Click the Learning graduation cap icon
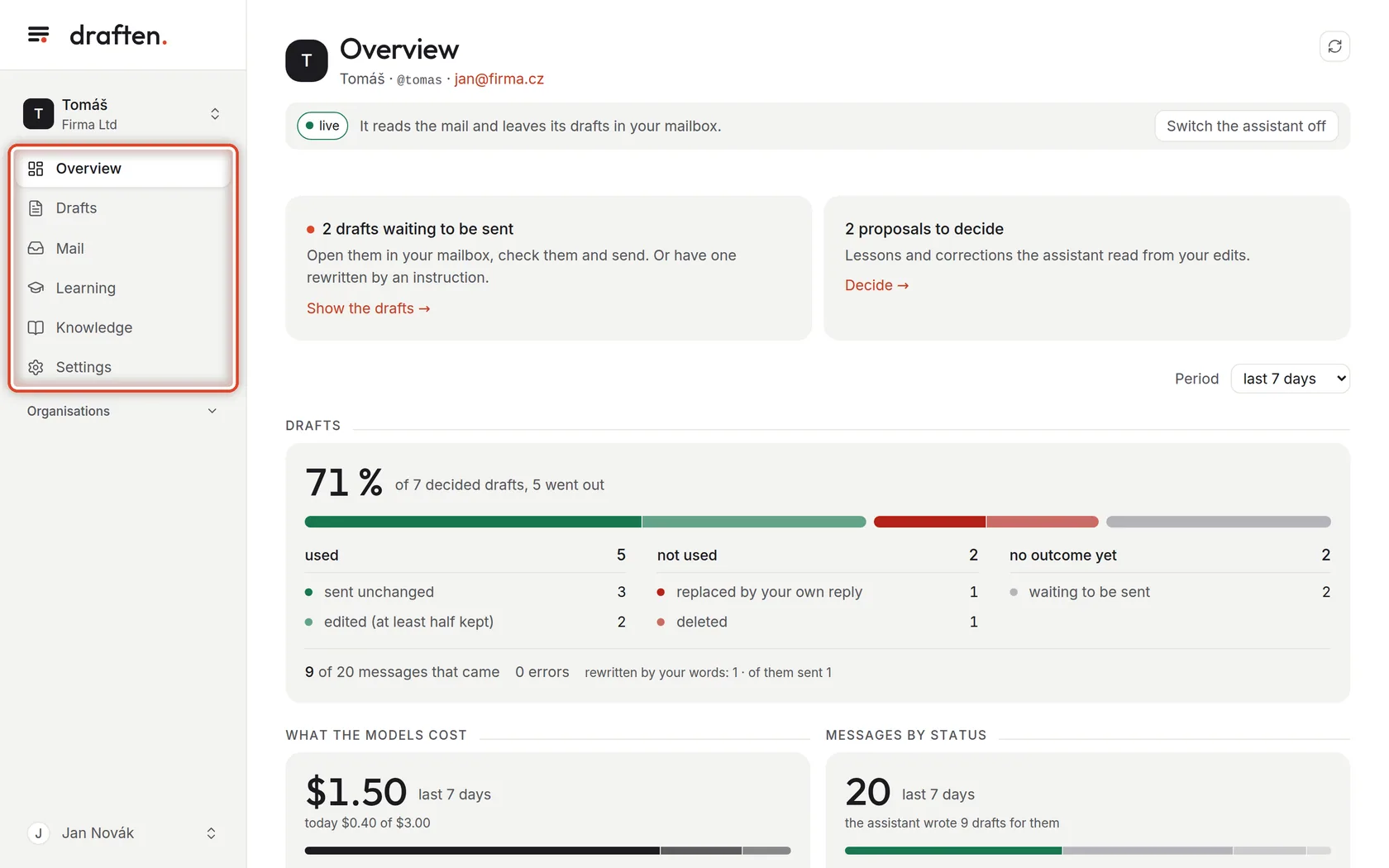Viewport: 1389px width, 868px height. tap(36, 288)
